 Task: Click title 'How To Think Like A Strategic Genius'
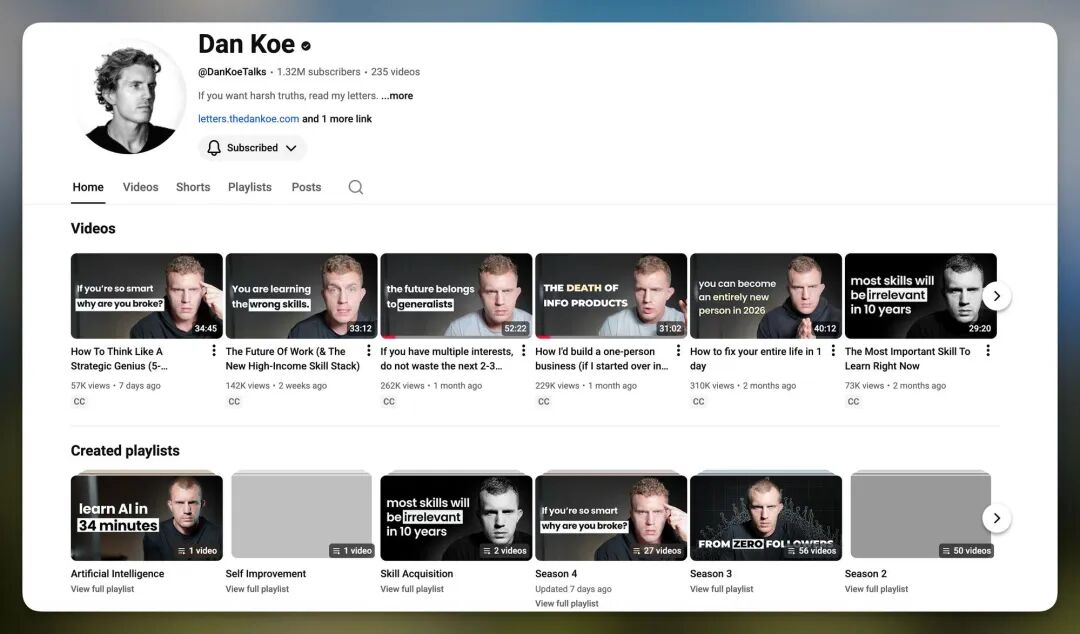coord(119,359)
